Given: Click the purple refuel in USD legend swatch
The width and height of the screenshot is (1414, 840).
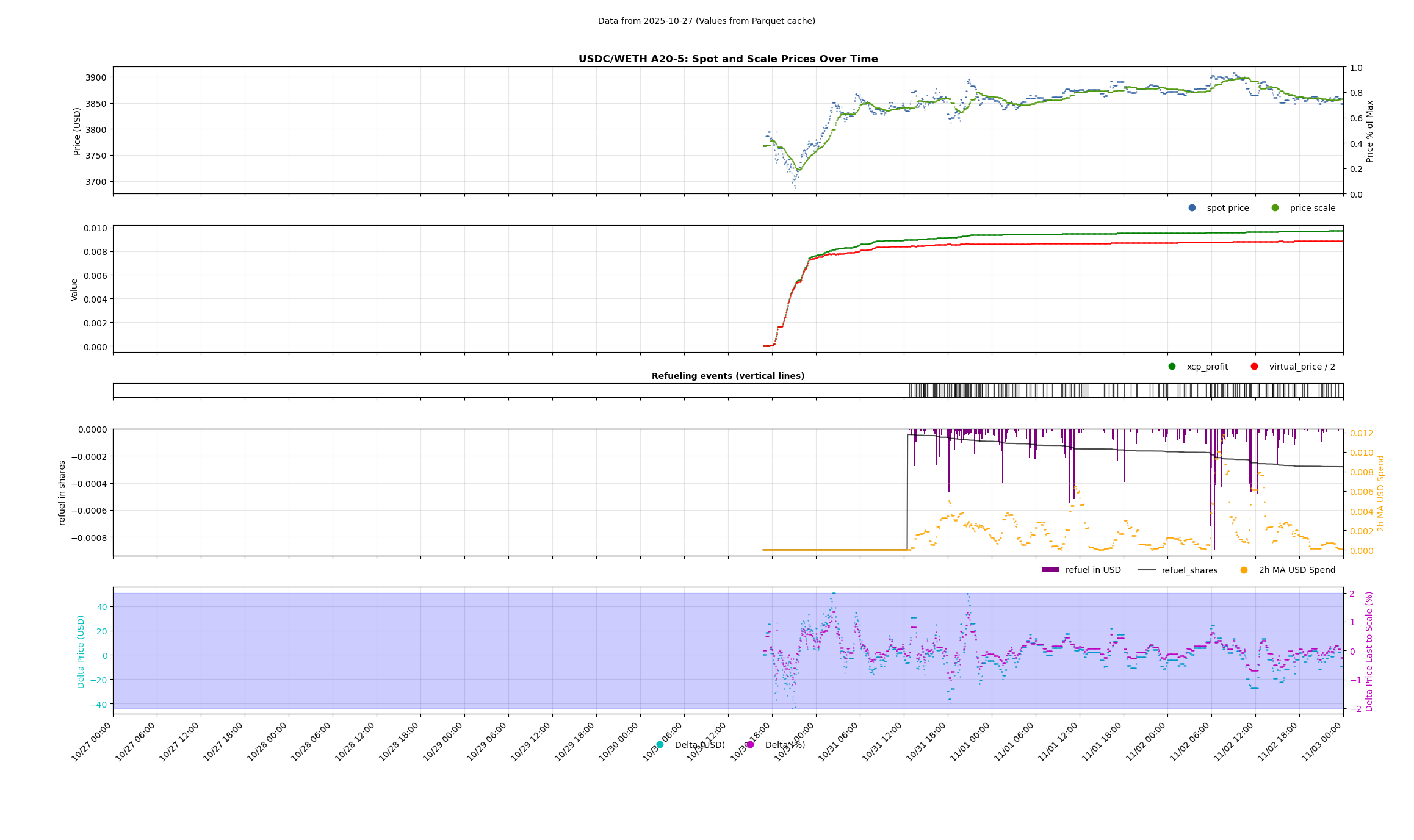Looking at the screenshot, I should click(1050, 570).
